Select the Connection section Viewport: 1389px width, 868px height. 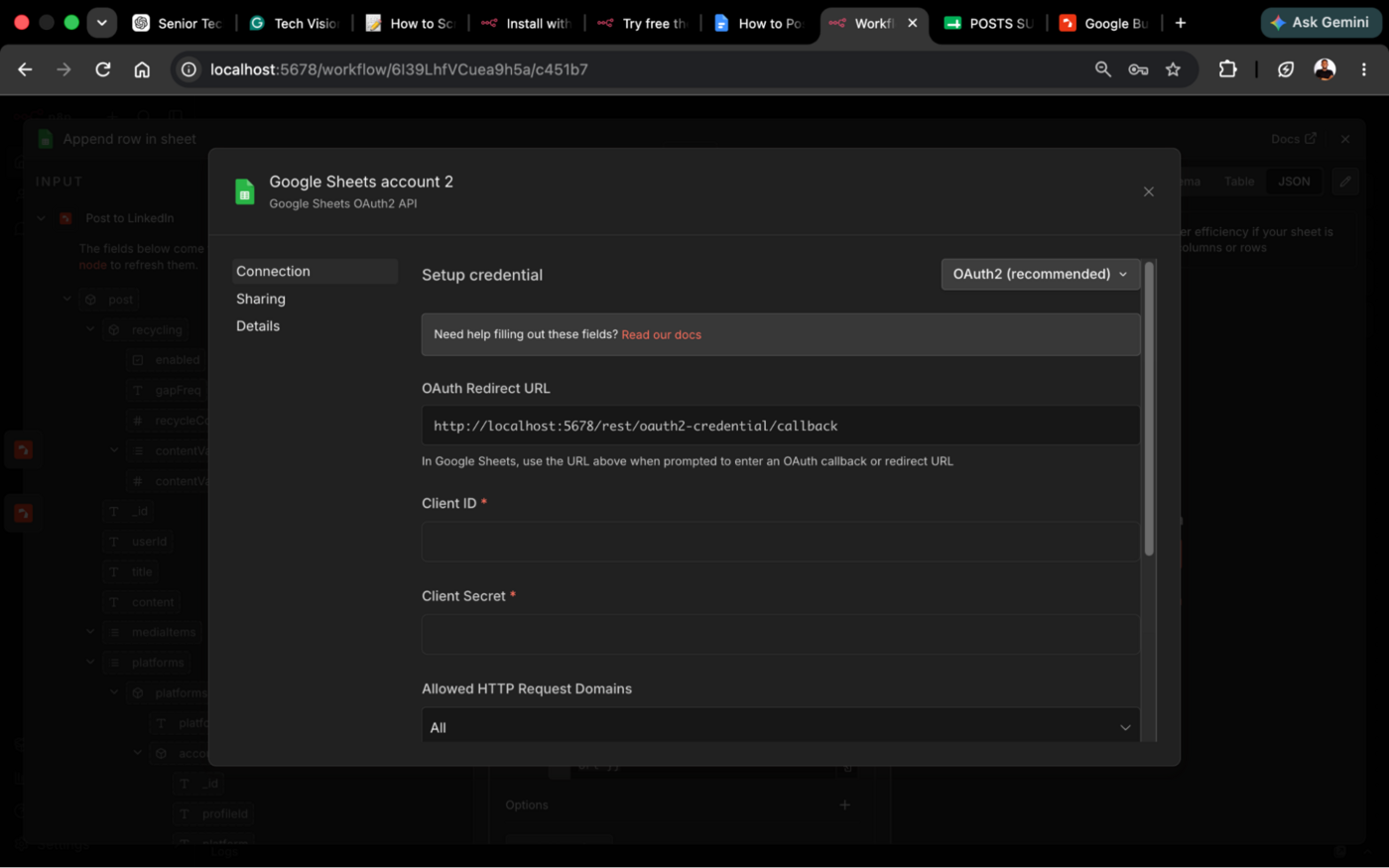[x=315, y=271]
